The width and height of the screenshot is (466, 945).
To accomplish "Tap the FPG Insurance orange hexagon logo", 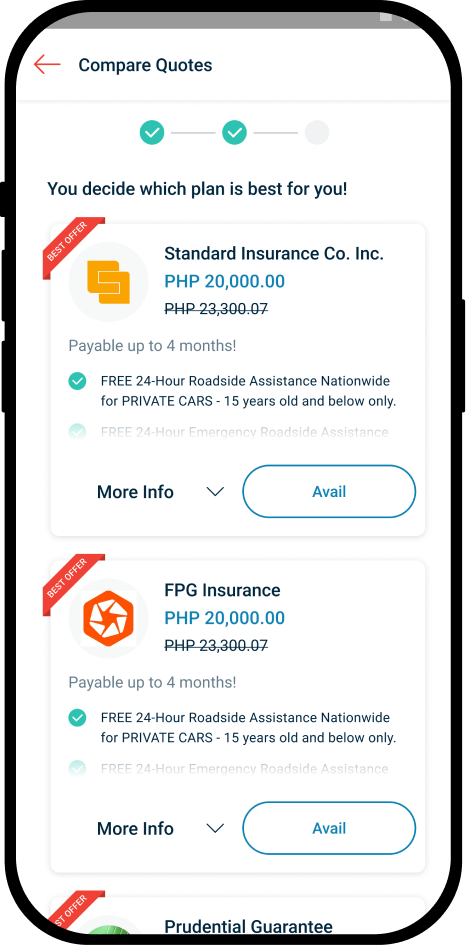I will (109, 618).
